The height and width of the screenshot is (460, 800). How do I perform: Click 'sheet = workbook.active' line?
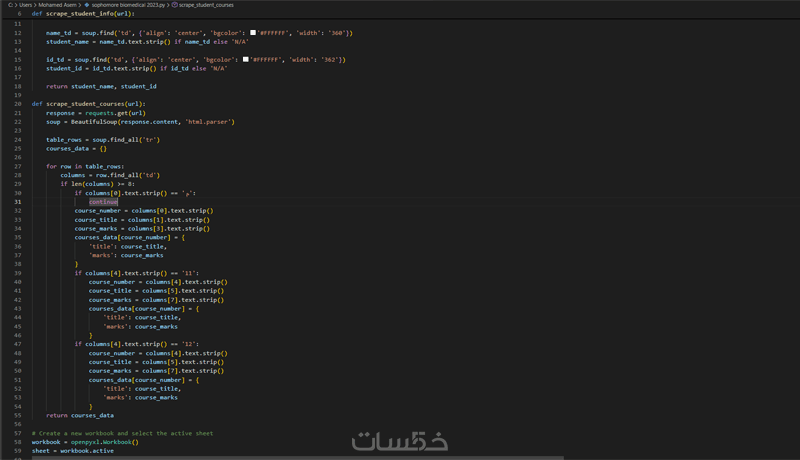point(72,451)
